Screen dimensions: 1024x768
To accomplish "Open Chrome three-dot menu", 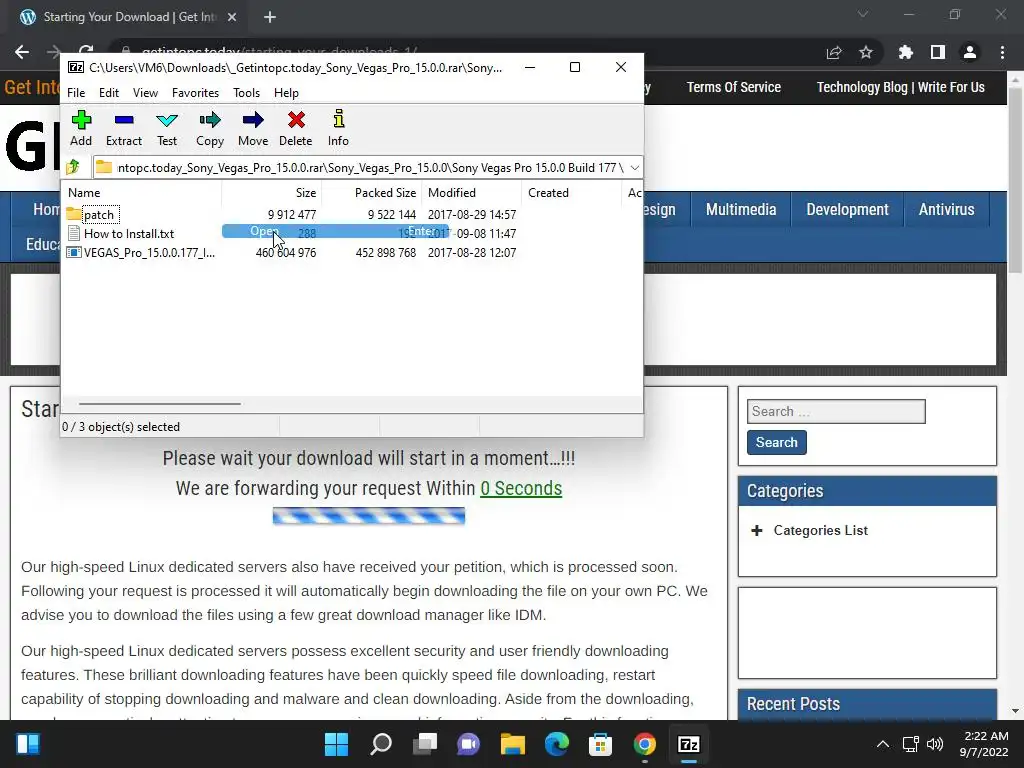I will 1002,52.
